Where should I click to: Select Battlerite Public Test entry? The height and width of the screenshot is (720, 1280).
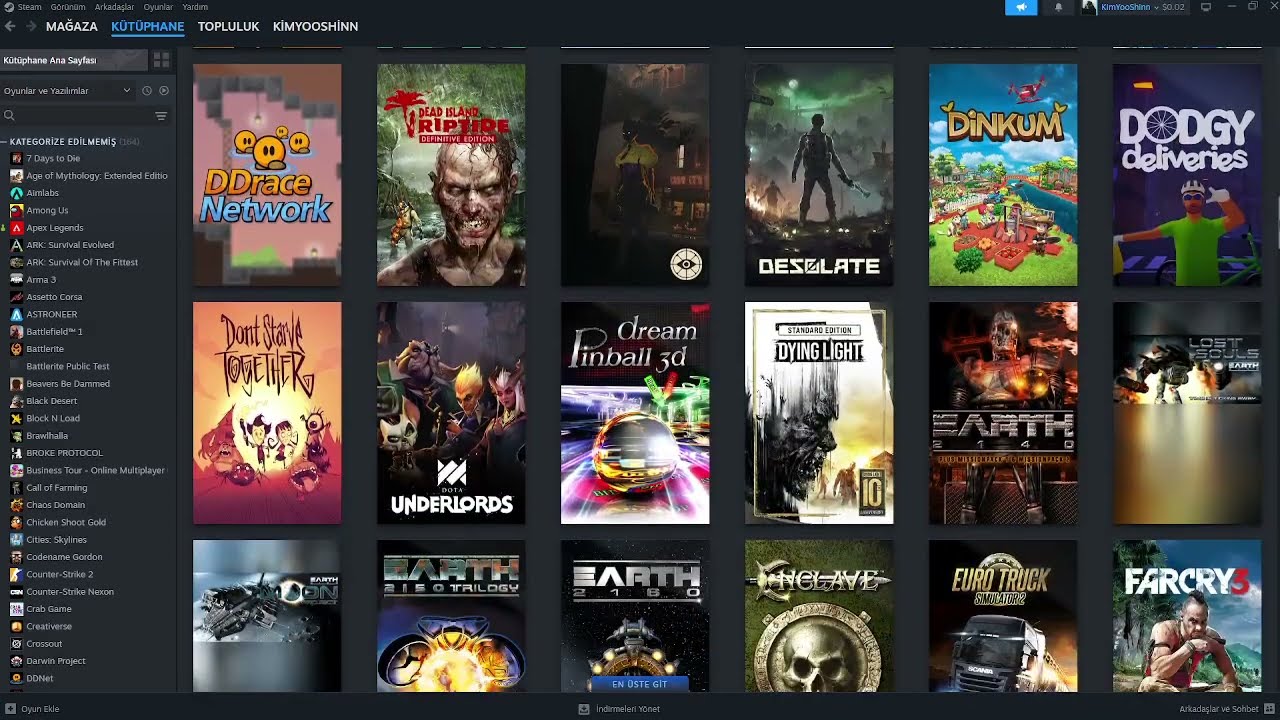click(68, 366)
